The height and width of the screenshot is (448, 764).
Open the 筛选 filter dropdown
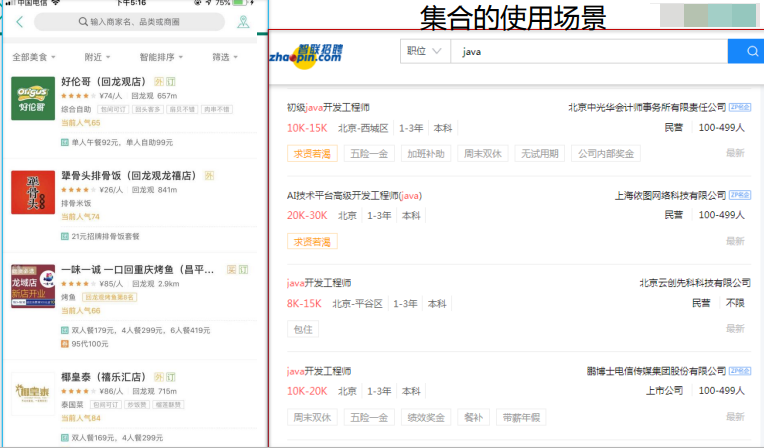(225, 57)
